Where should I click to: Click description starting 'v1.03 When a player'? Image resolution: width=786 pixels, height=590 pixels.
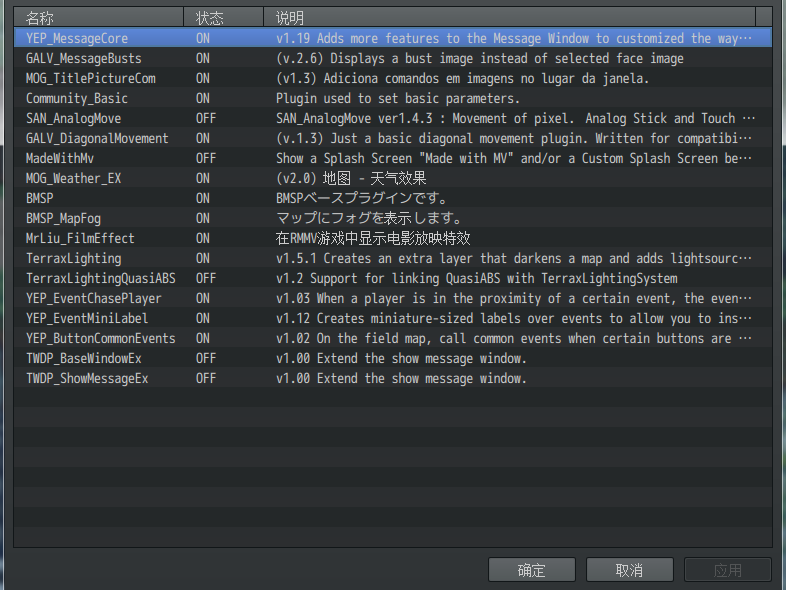514,298
